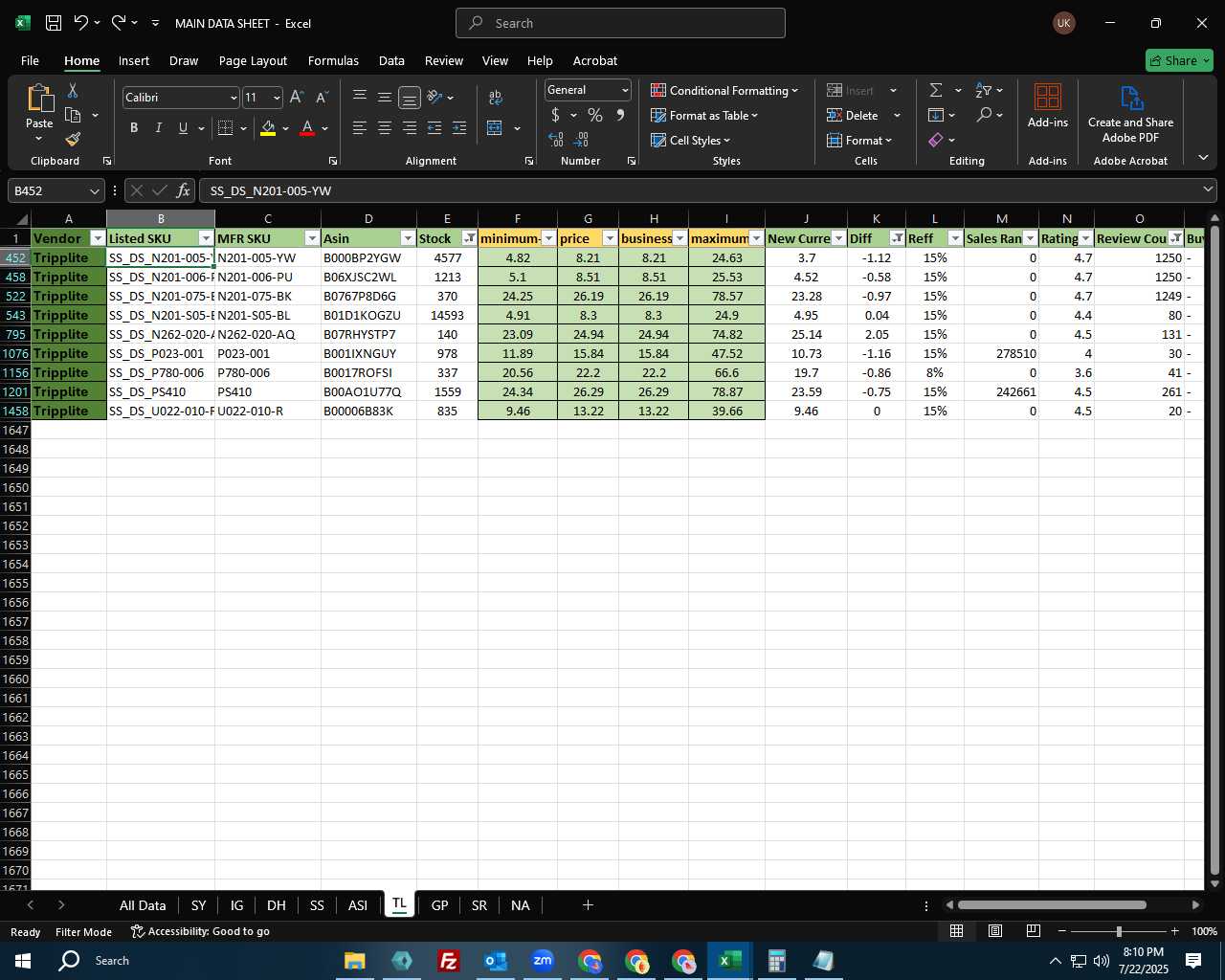Toggle Top Align vertical alignment
1225x980 pixels.
coord(359,97)
